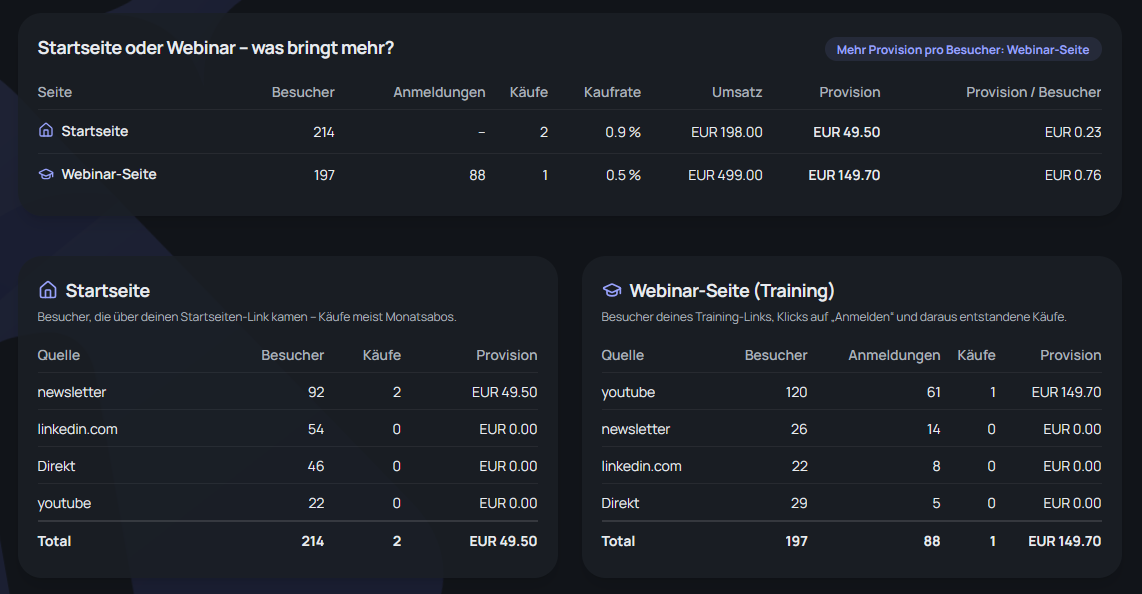Select the 'youtube' source in the Startseite card
The height and width of the screenshot is (594, 1142).
point(64,504)
